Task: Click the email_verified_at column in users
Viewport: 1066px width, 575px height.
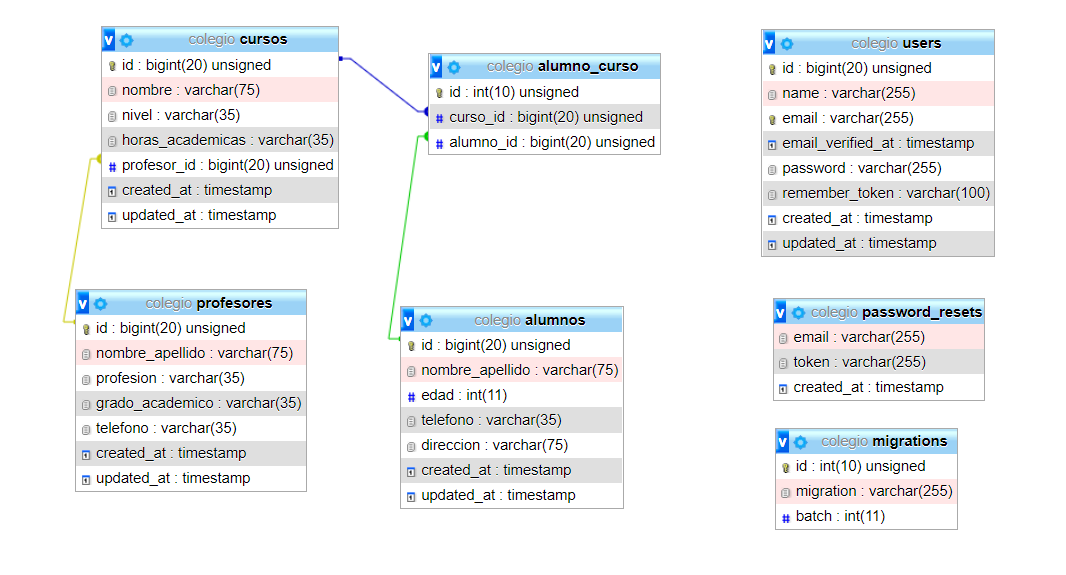Action: (877, 143)
